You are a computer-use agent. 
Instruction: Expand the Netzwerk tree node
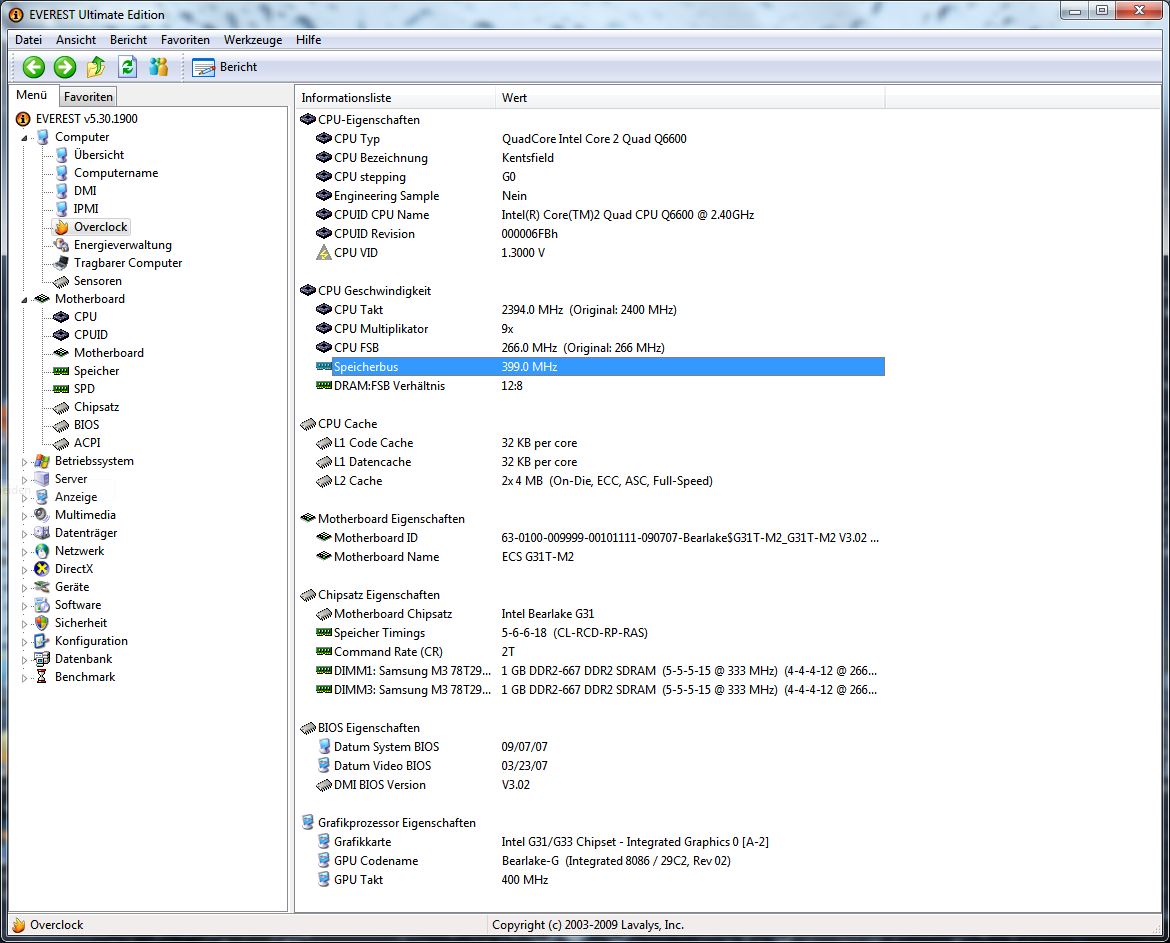coord(24,551)
